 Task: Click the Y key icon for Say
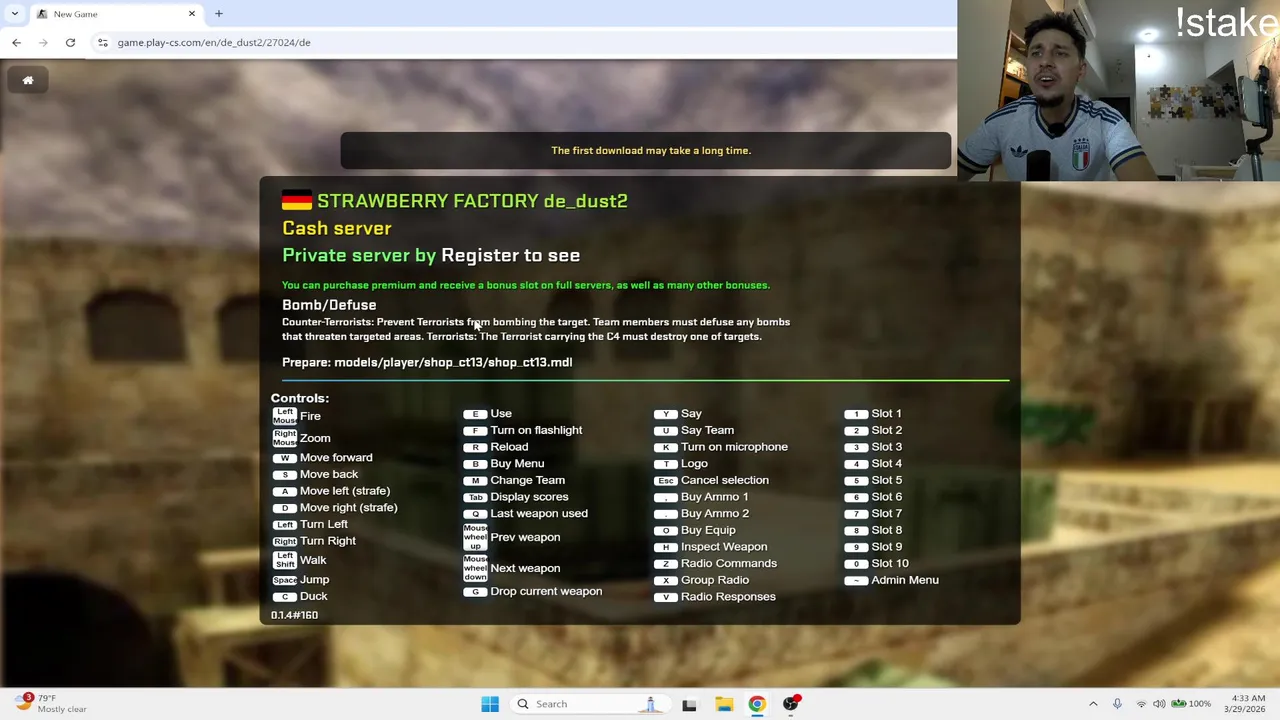(x=665, y=414)
